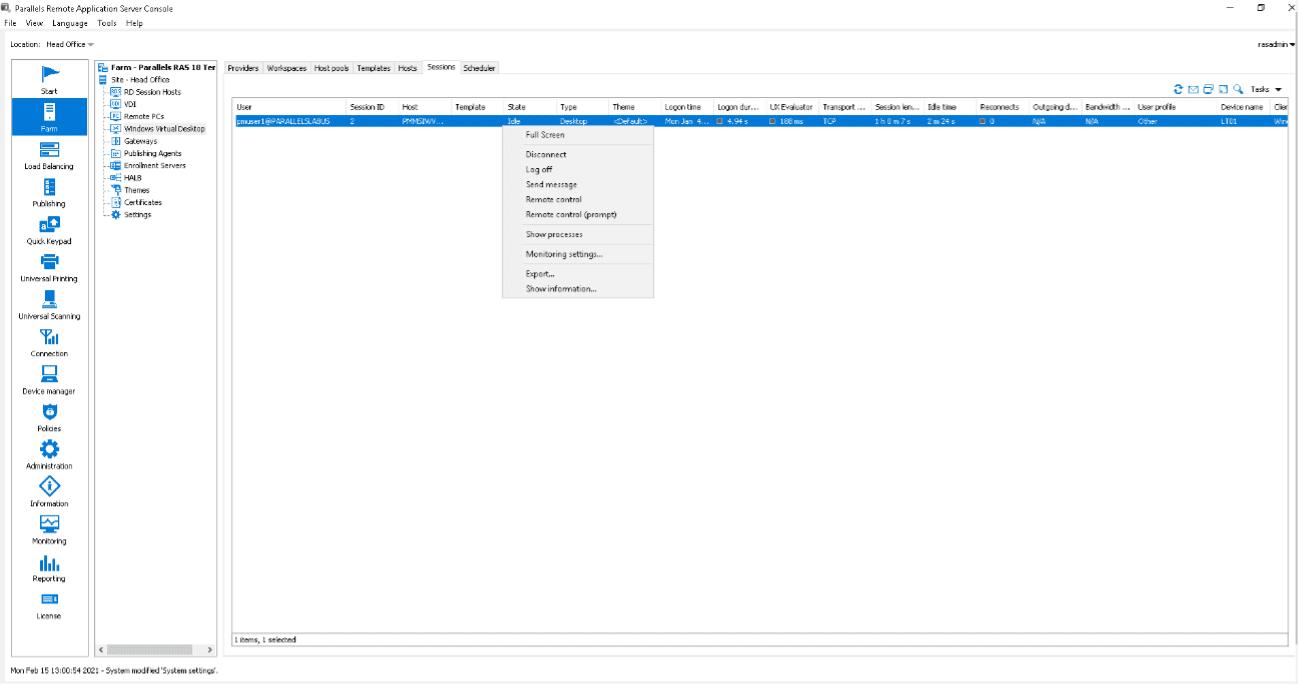The height and width of the screenshot is (687, 1301).
Task: Choose Show information... in the context menu
Action: [577, 289]
